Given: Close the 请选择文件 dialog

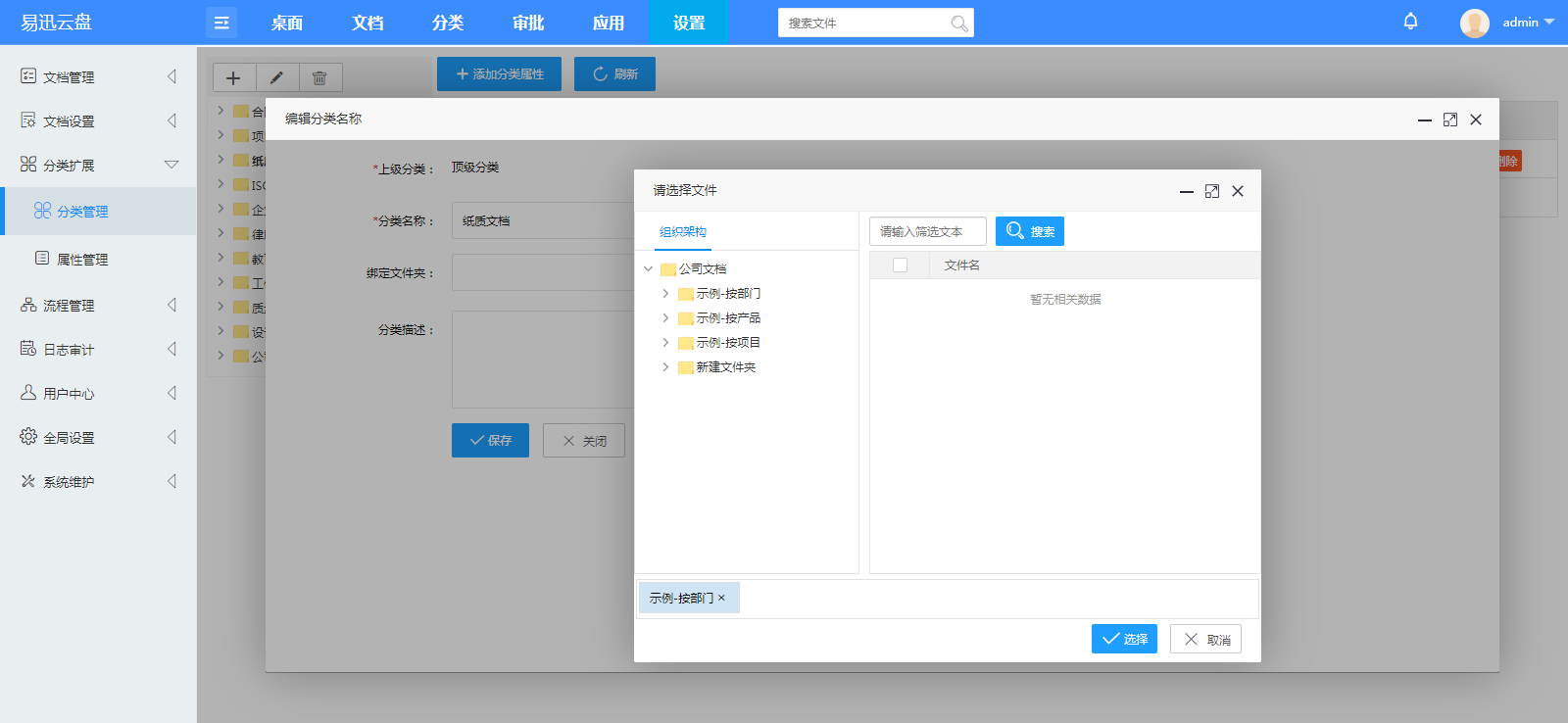Looking at the screenshot, I should (1238, 191).
